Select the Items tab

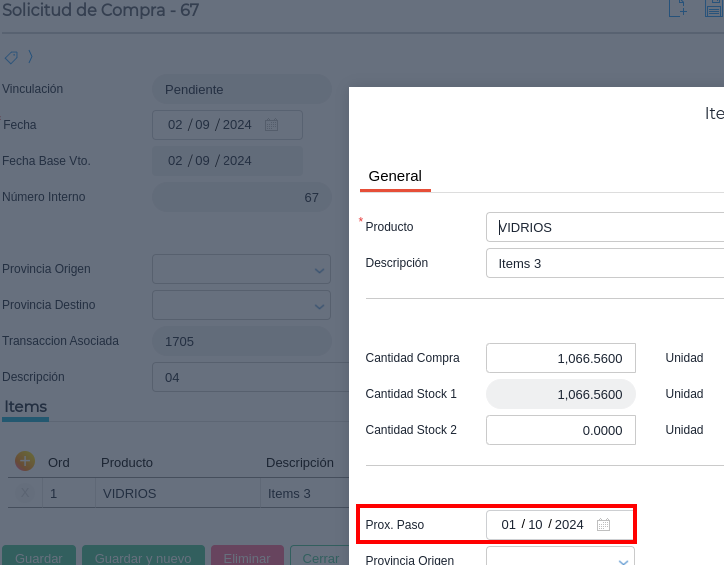pos(25,407)
